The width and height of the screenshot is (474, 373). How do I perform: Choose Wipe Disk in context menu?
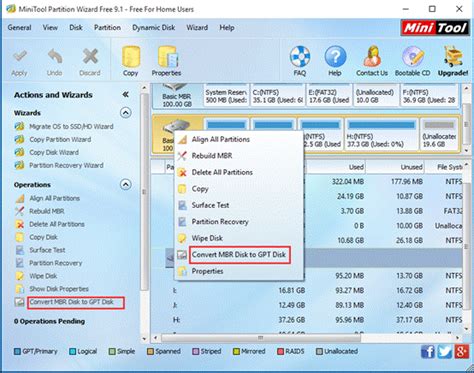[x=239, y=238]
